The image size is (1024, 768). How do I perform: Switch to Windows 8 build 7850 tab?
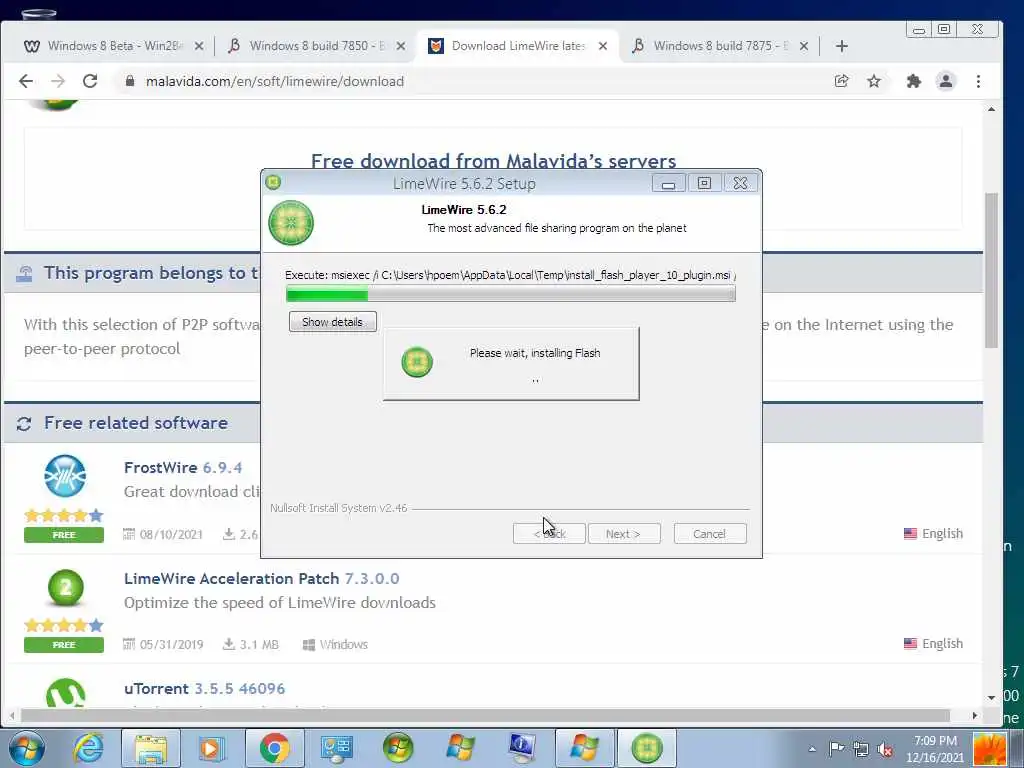317,46
